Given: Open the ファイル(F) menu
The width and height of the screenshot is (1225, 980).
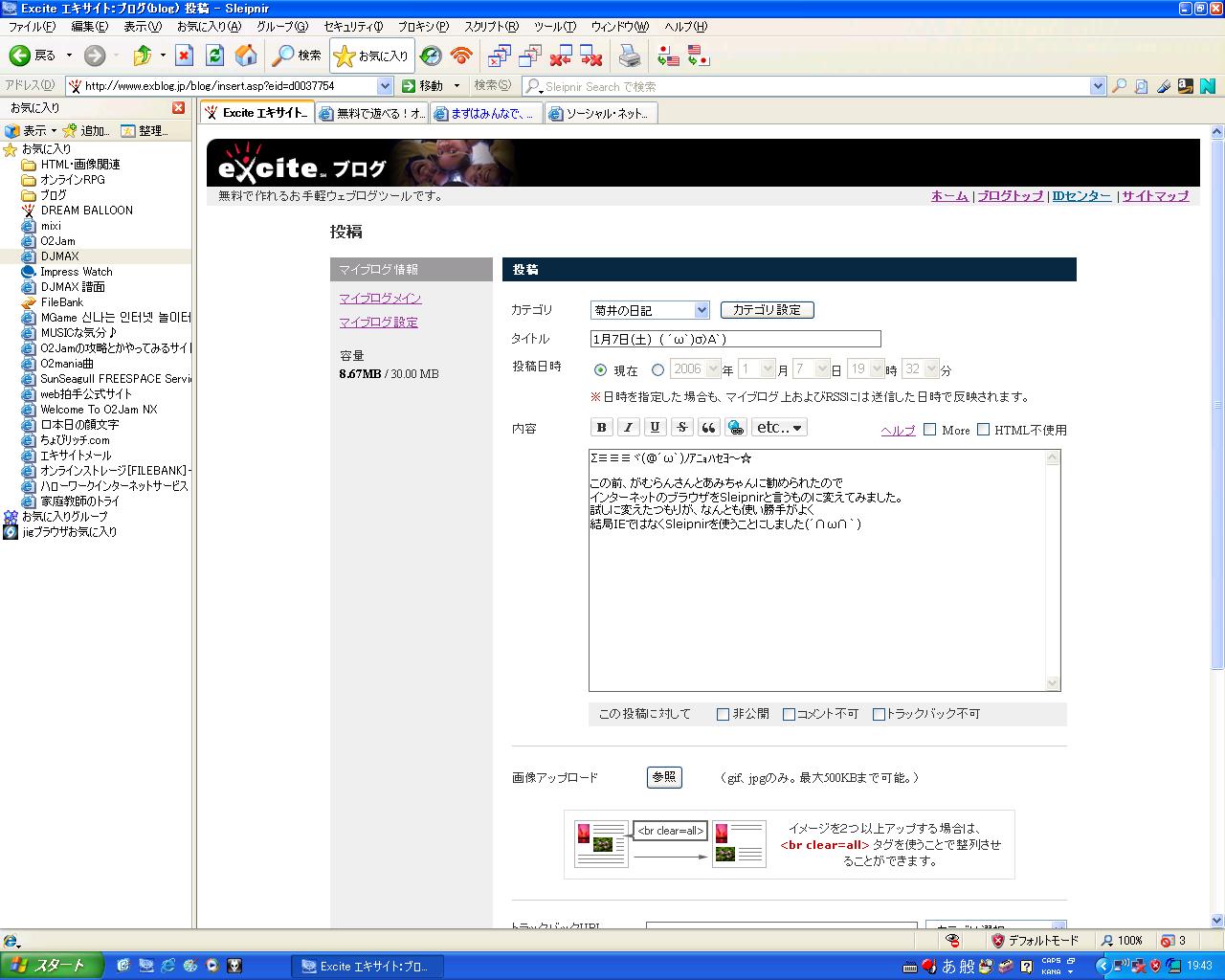Looking at the screenshot, I should point(32,27).
